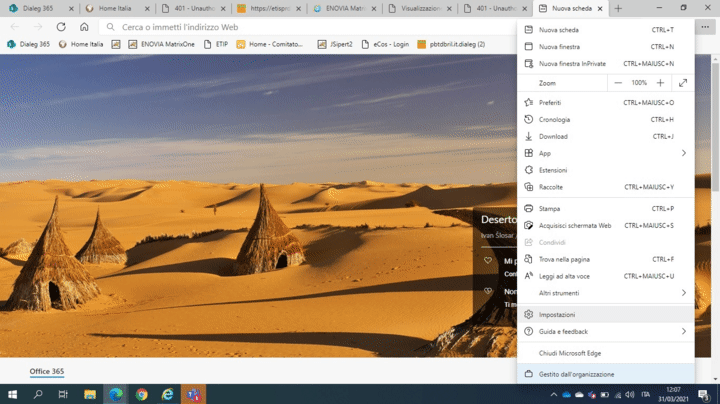
Task: Open a new tab with the plus icon
Action: tap(618, 8)
